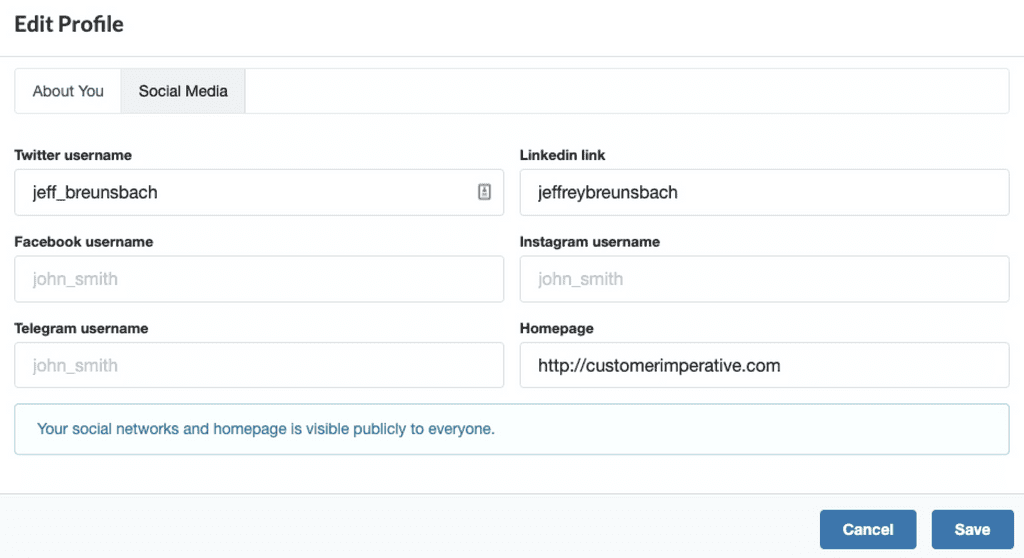Click the Homepage URL input field
Image resolution: width=1024 pixels, height=558 pixels.
click(764, 365)
